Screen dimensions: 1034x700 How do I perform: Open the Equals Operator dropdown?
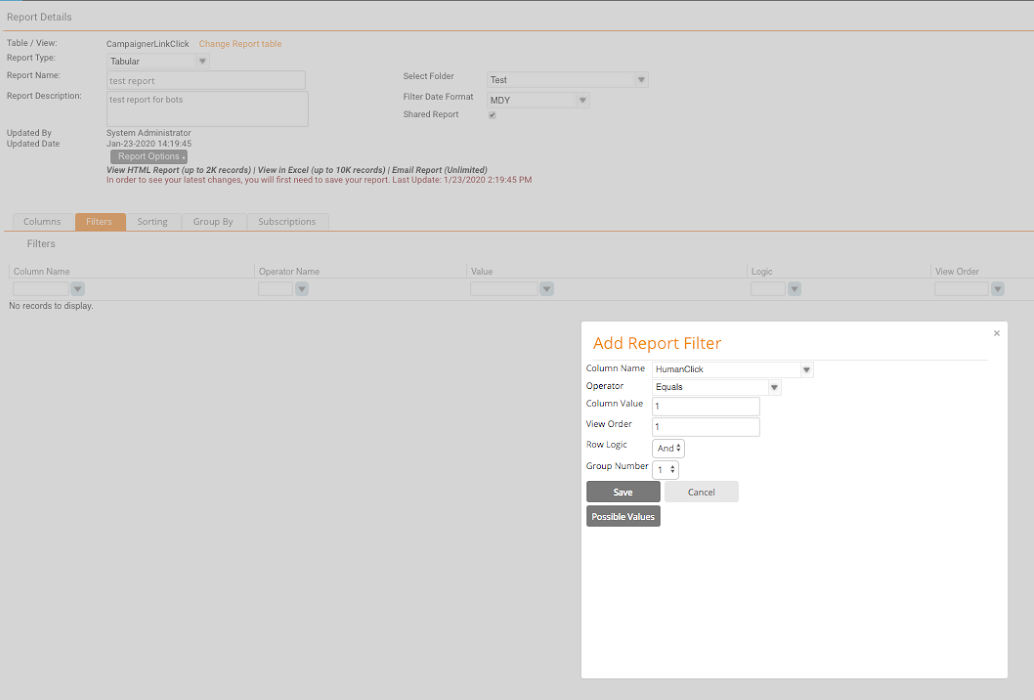[772, 386]
